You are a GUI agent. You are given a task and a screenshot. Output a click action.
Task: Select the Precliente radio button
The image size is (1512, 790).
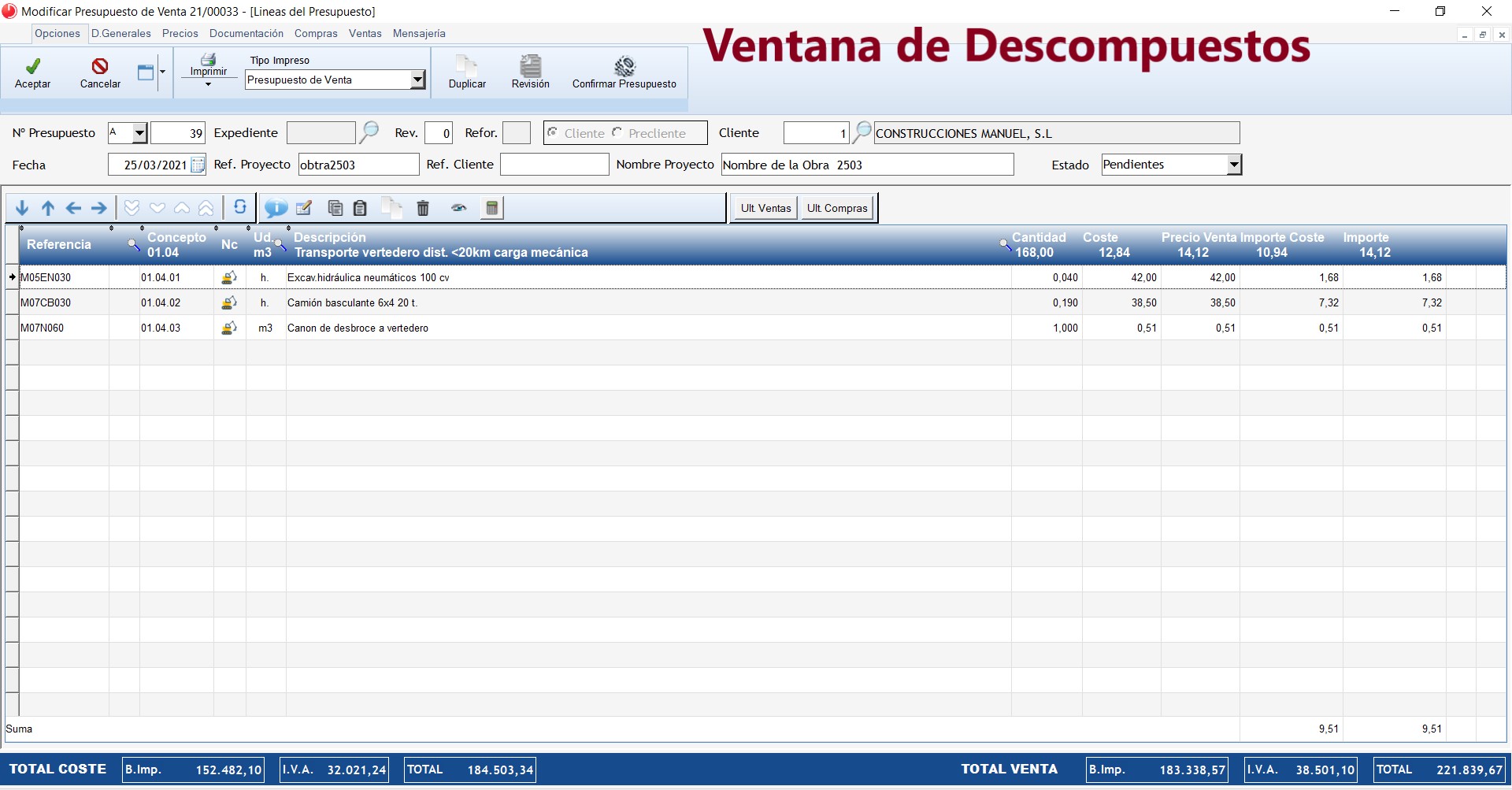pyautogui.click(x=617, y=132)
